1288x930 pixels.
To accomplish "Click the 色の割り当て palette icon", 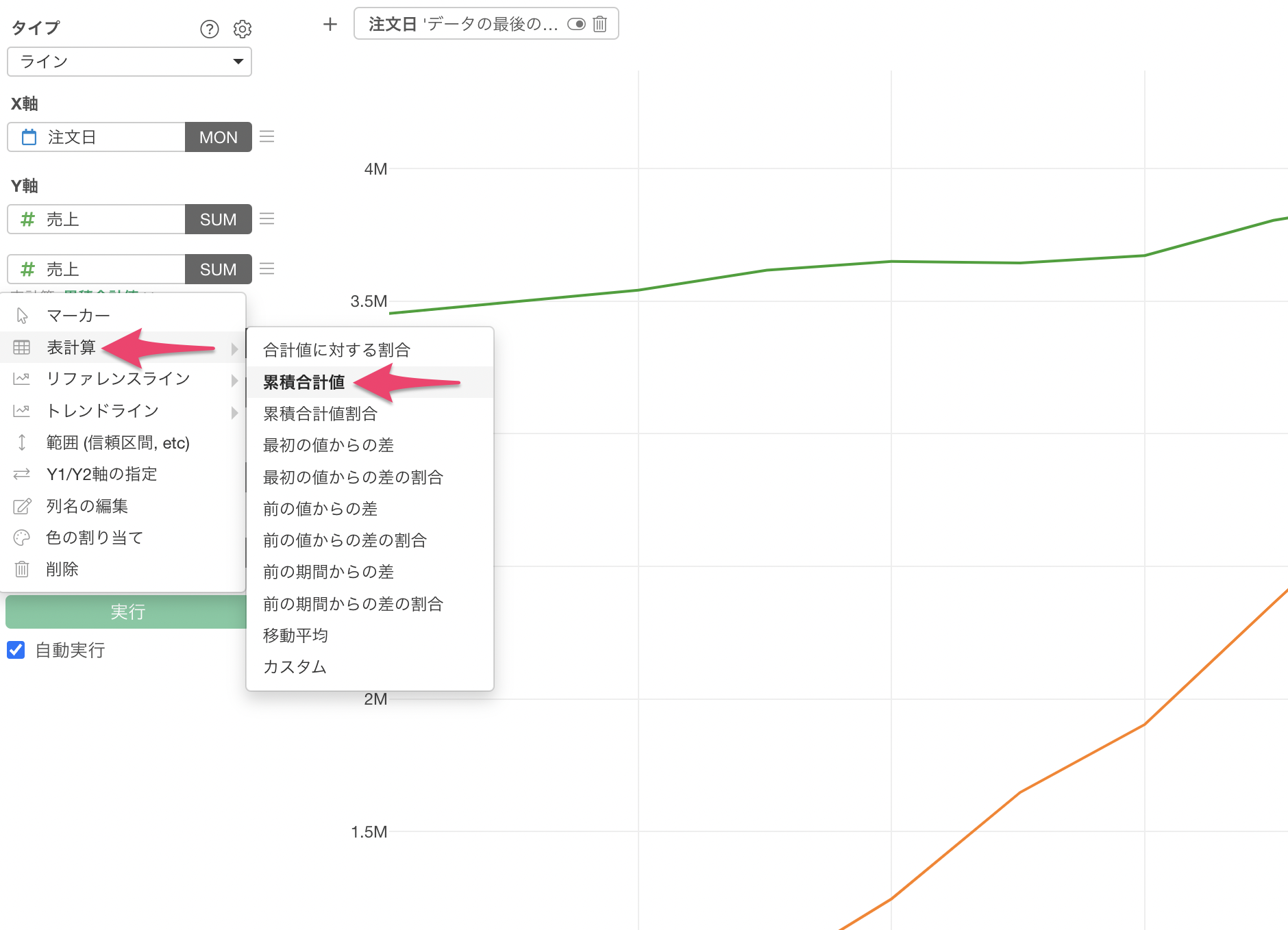I will 22,538.
